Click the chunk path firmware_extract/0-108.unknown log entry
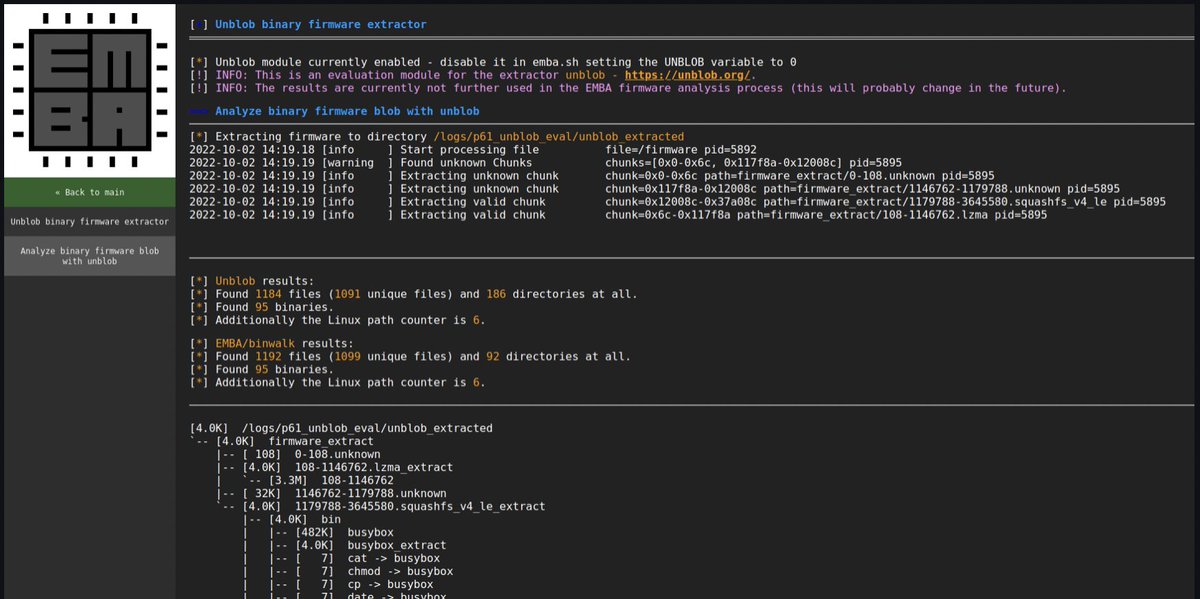The width and height of the screenshot is (1200, 599). [592, 176]
